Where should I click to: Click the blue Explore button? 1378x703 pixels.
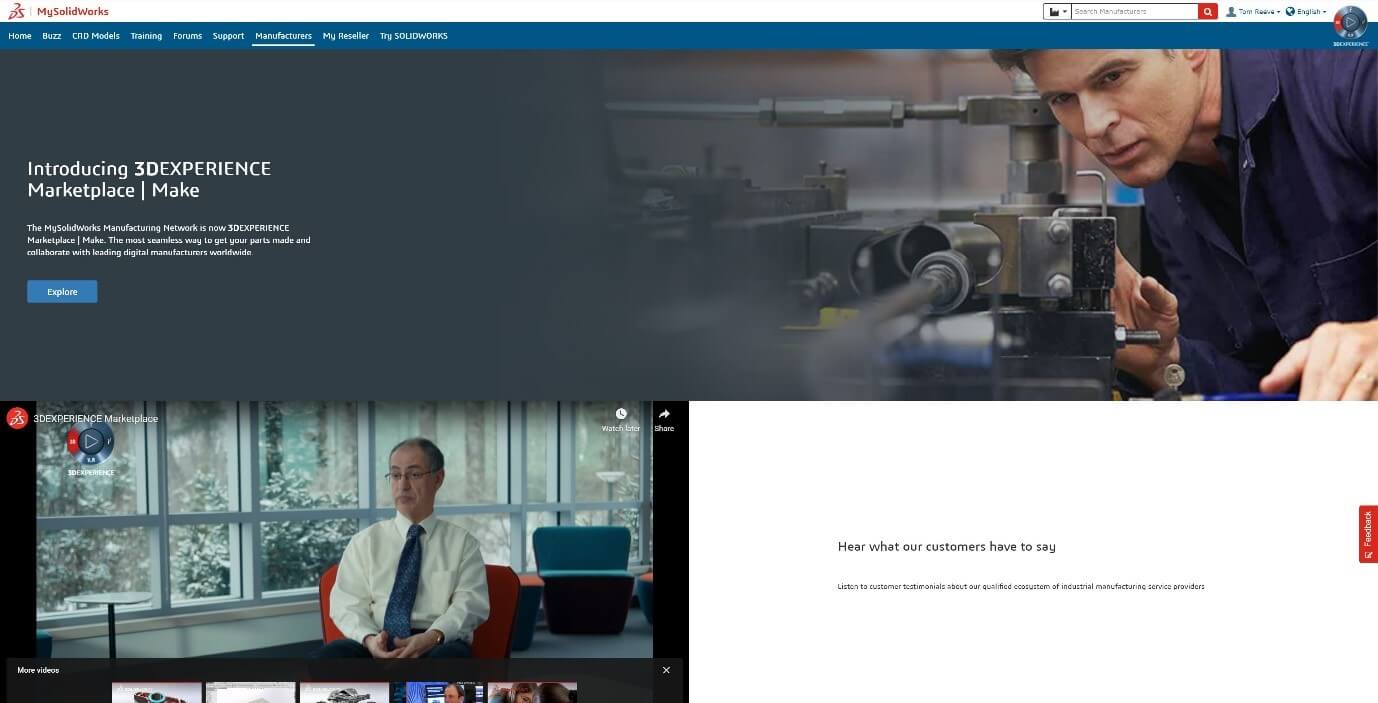coord(62,292)
